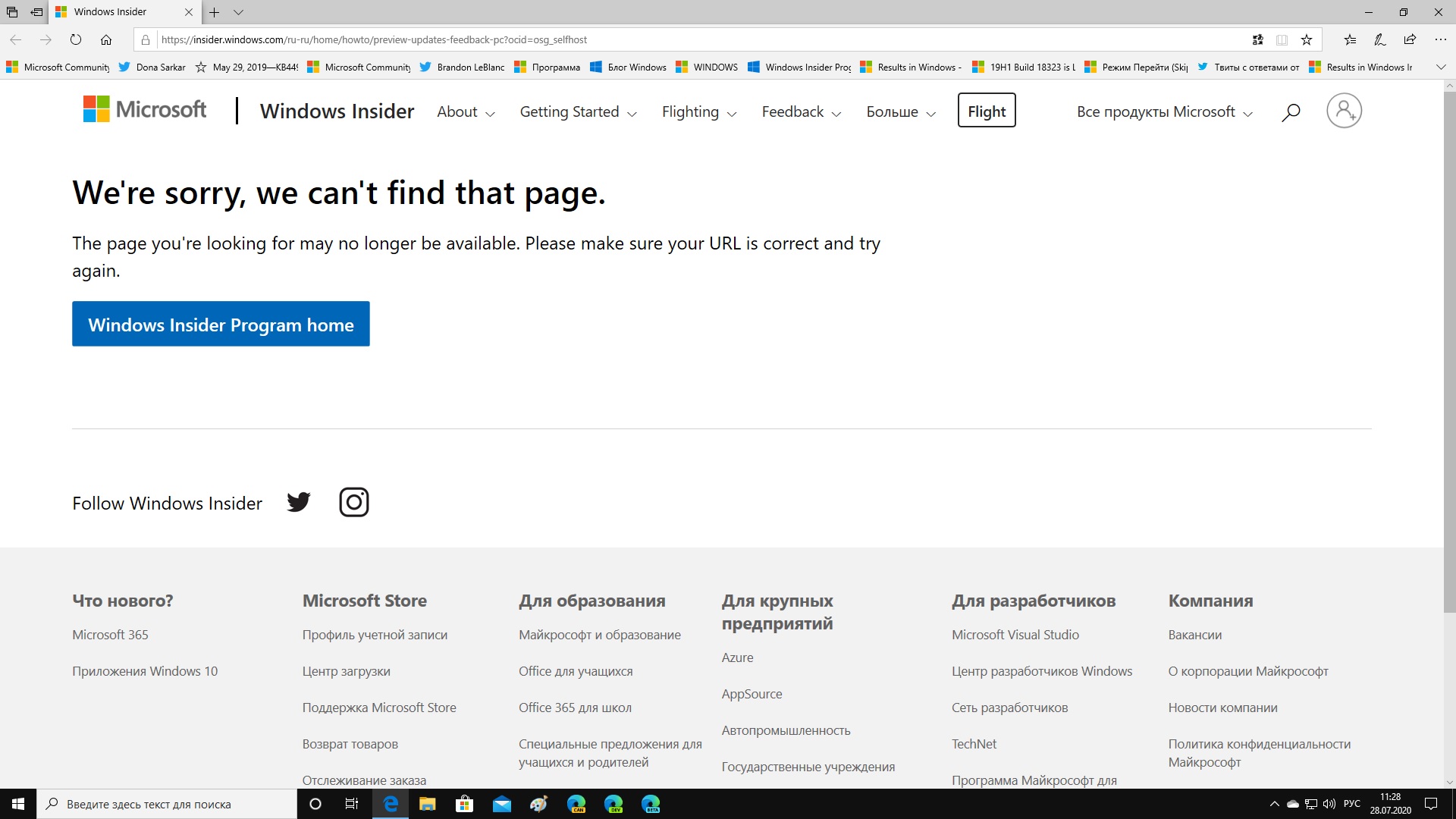The height and width of the screenshot is (819, 1456).
Task: Open Task View on taskbar
Action: 352,804
